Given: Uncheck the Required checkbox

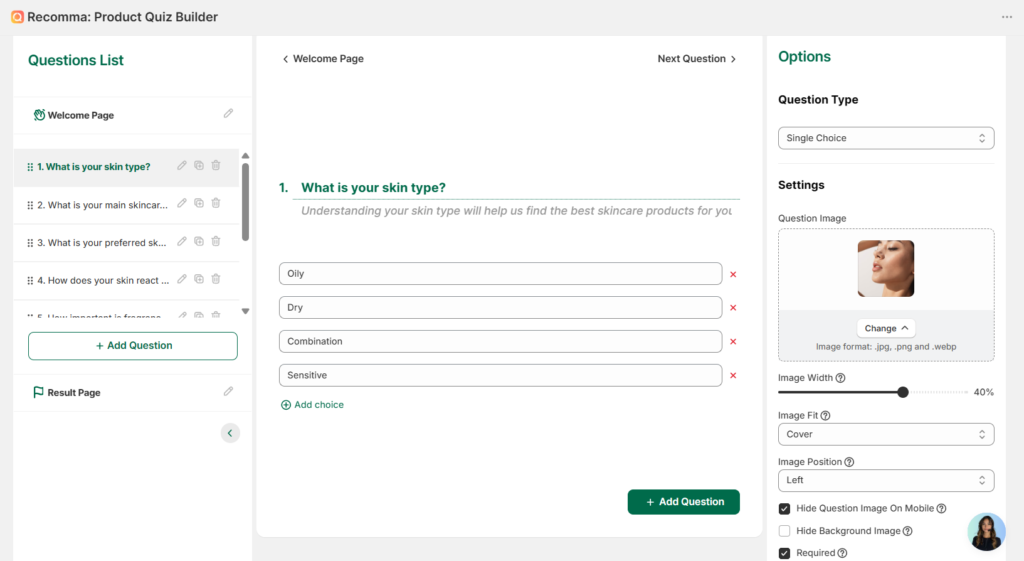Looking at the screenshot, I should pyautogui.click(x=785, y=553).
